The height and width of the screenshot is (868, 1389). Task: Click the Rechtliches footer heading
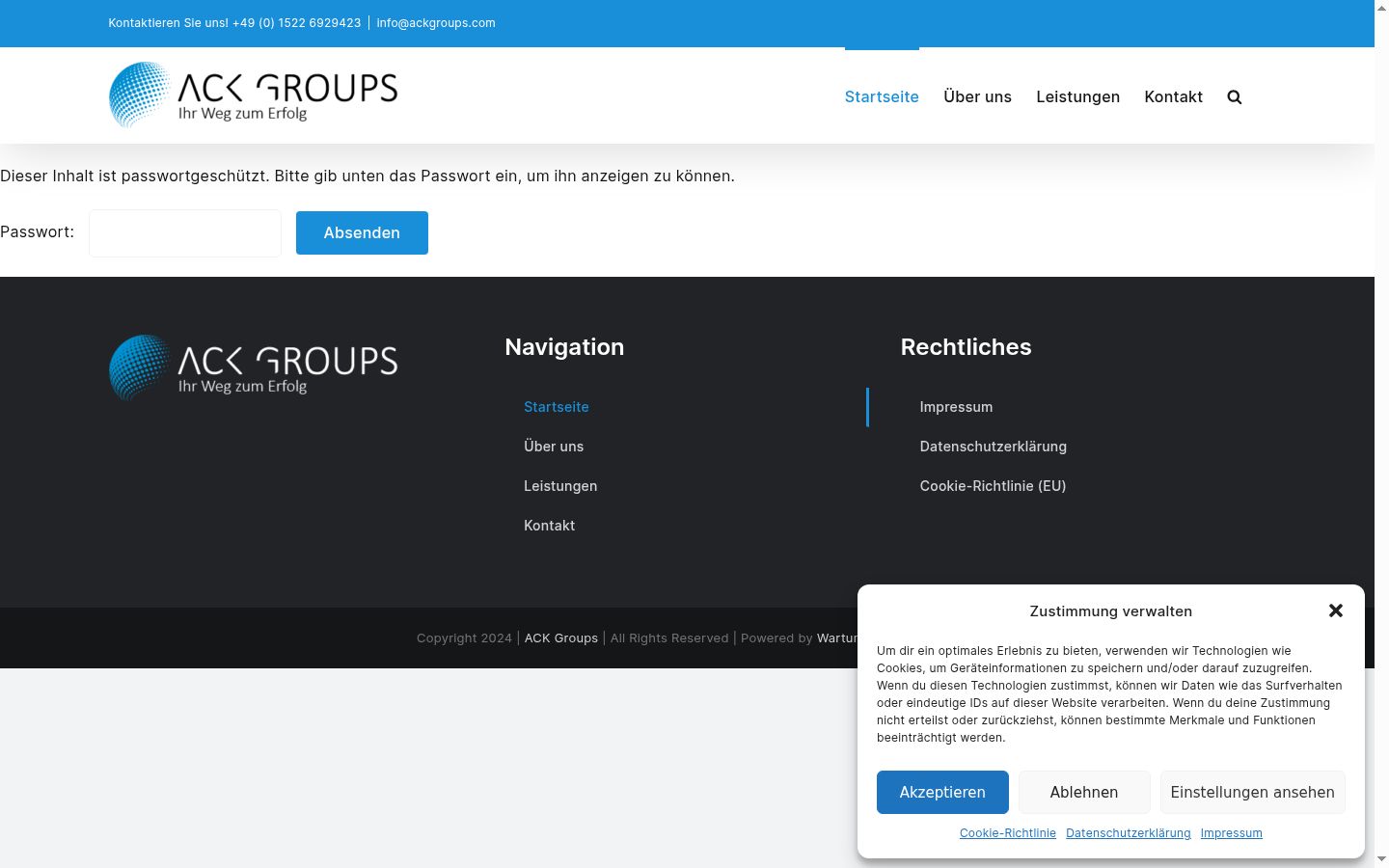pyautogui.click(x=966, y=347)
